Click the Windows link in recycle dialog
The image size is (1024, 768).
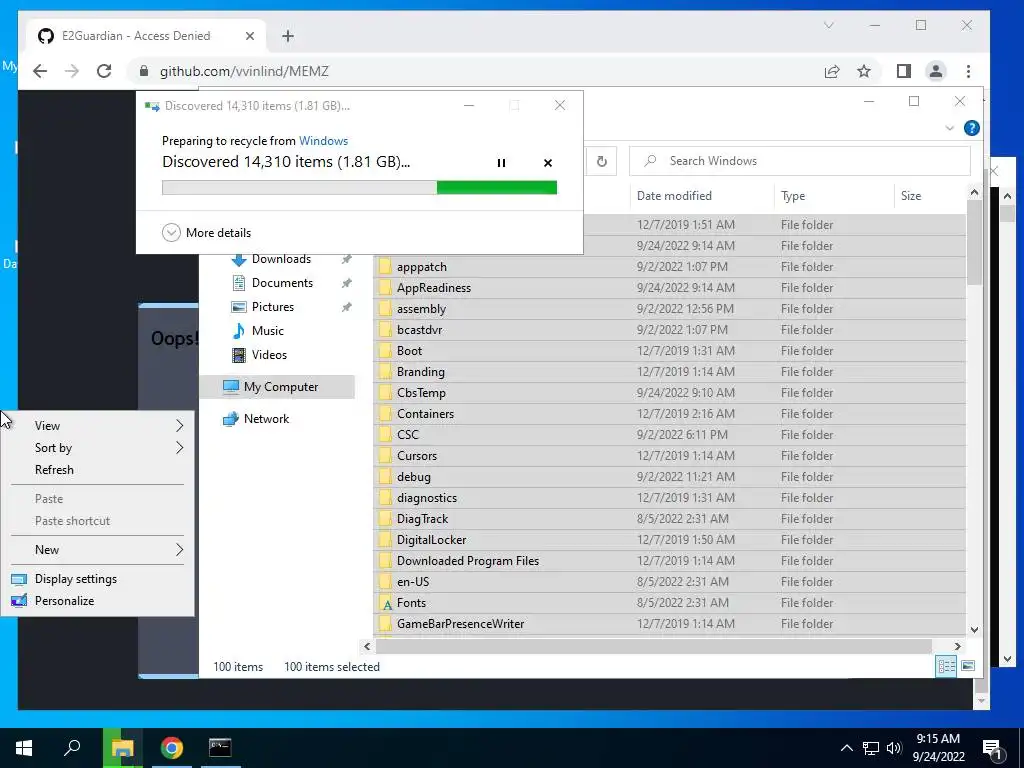pos(323,140)
